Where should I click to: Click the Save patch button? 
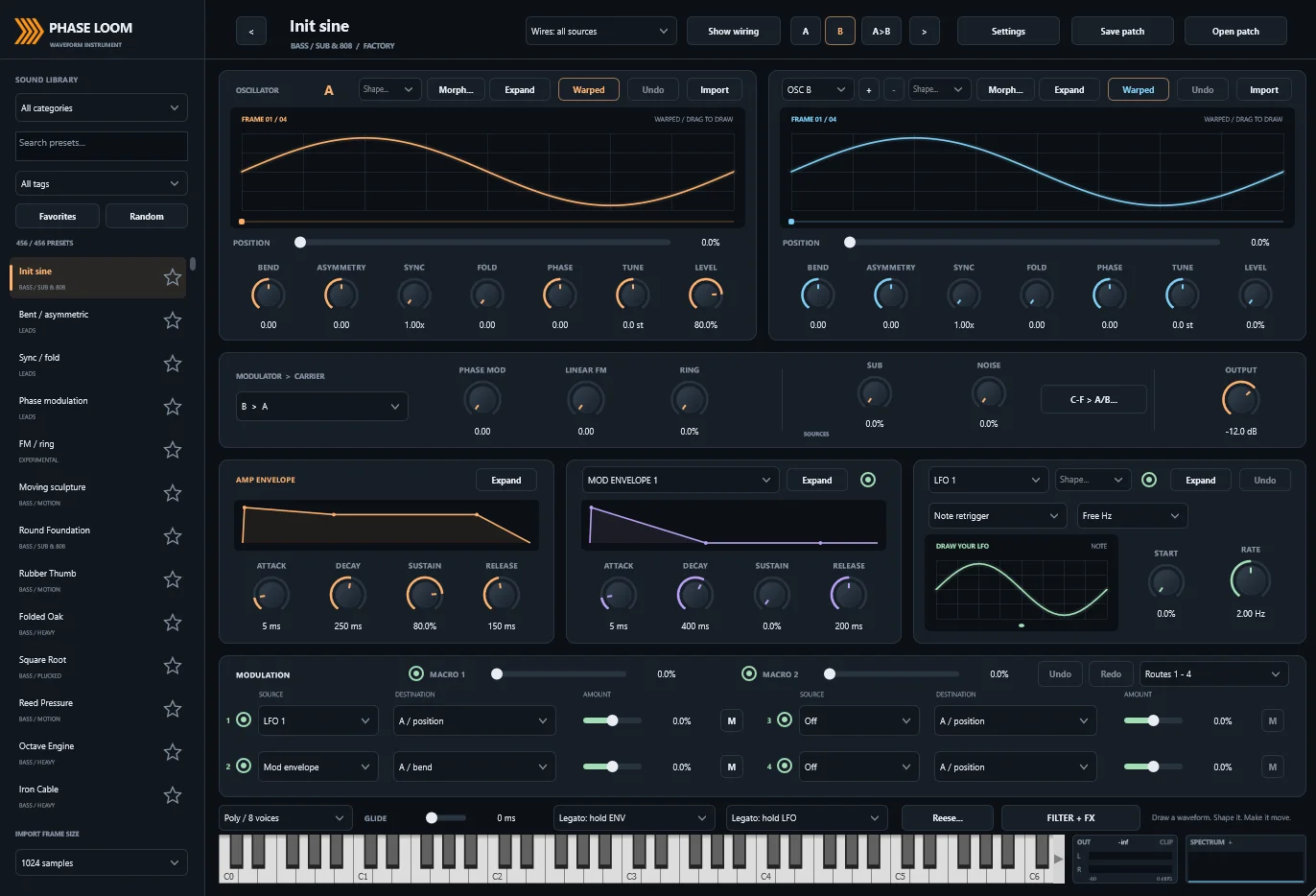1122,32
